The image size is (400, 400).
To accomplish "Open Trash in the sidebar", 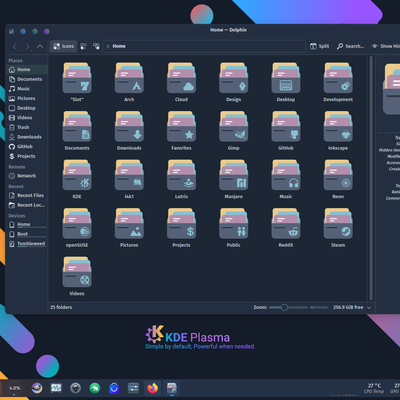I will tap(27, 127).
